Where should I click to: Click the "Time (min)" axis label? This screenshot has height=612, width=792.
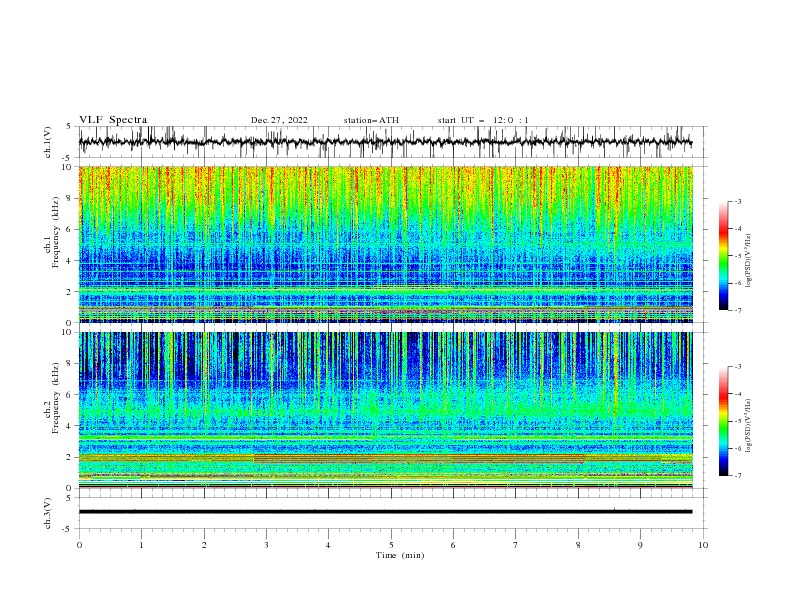(x=400, y=555)
